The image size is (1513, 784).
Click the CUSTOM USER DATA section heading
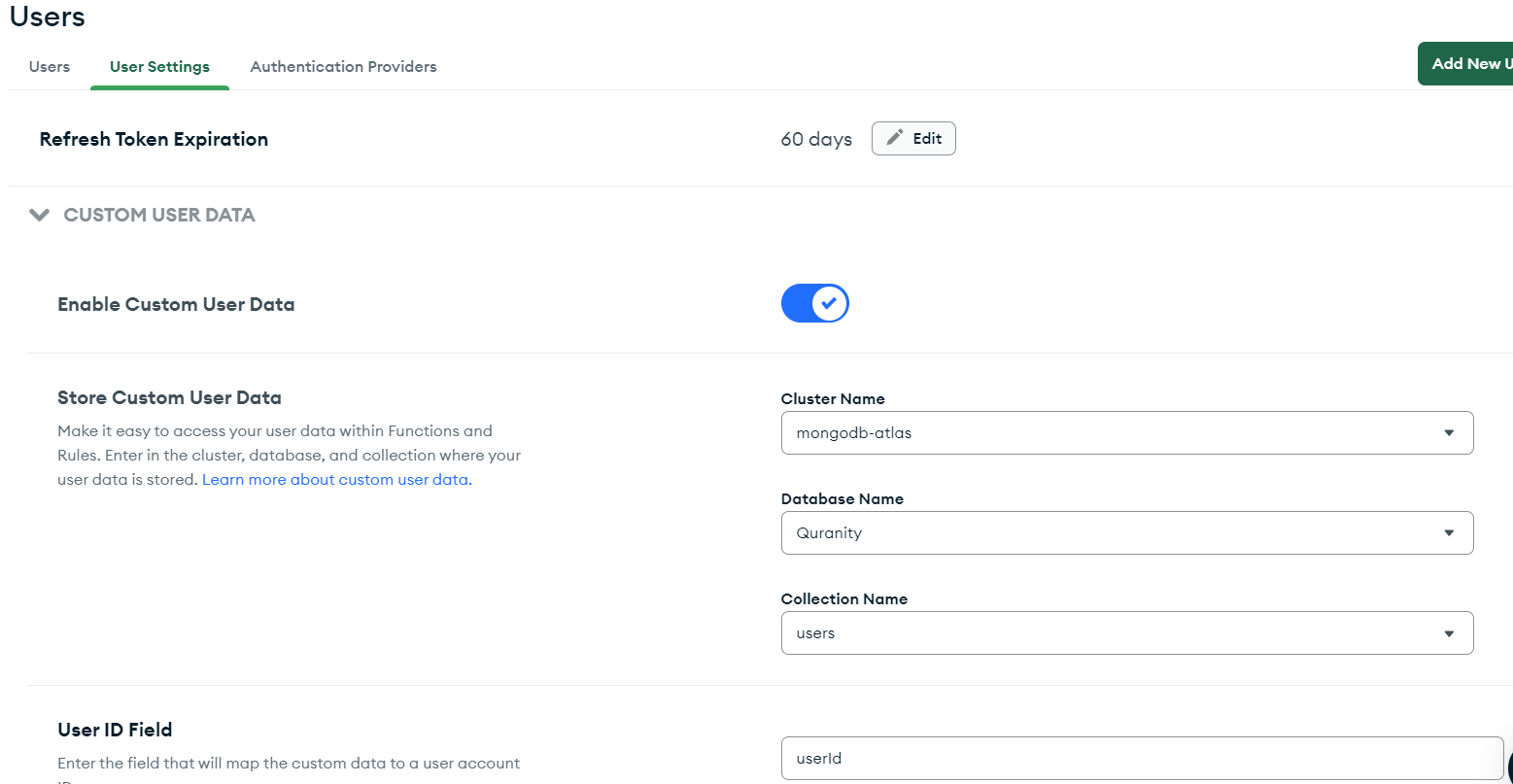(159, 215)
